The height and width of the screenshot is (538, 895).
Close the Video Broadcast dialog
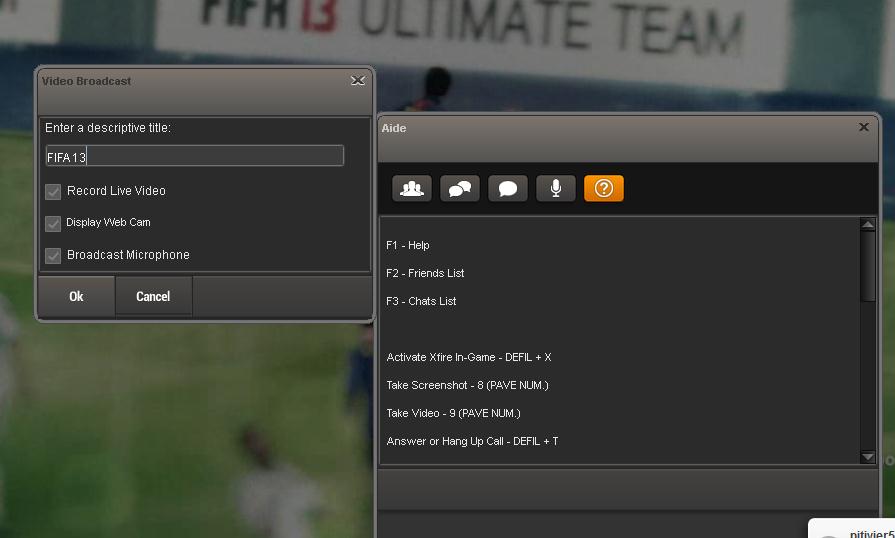click(358, 80)
